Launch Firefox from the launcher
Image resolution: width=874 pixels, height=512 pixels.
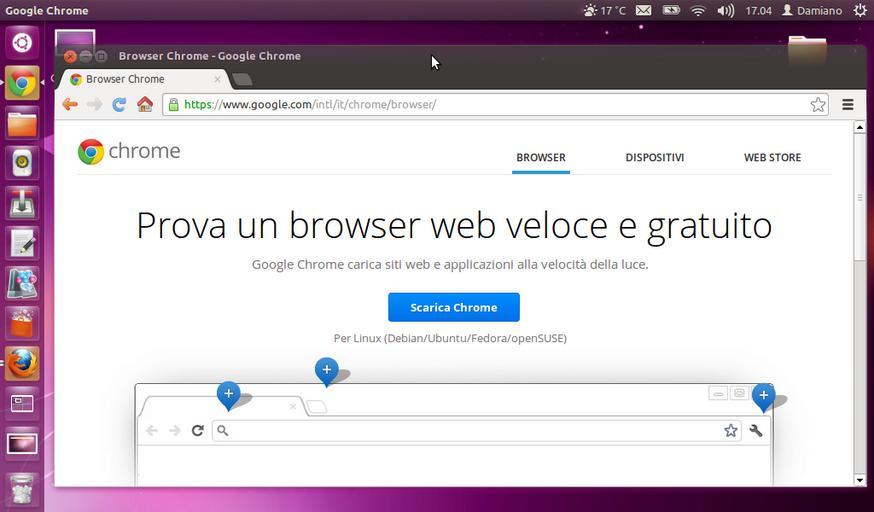(22, 364)
